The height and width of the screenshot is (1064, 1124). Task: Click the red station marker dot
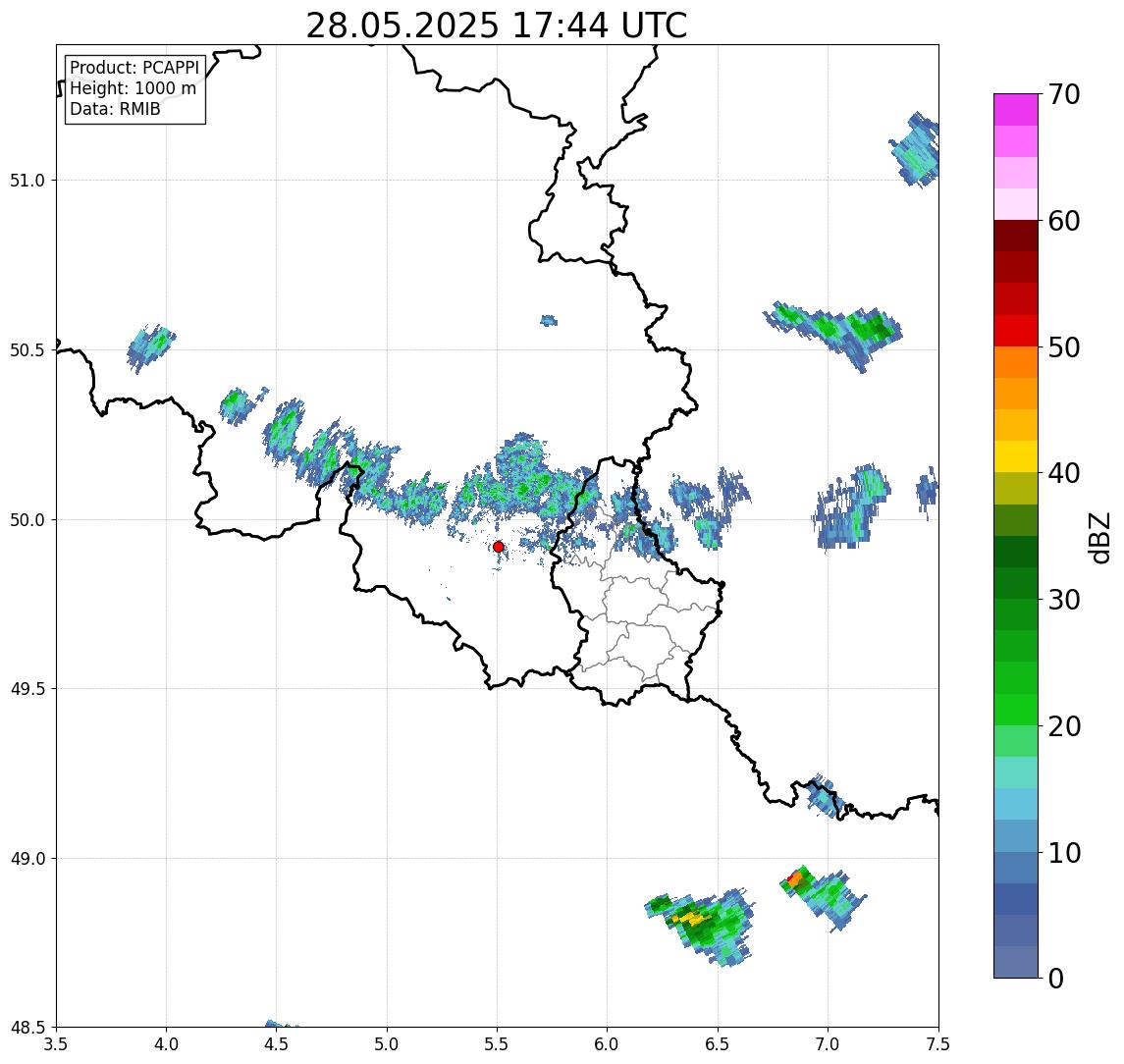tap(499, 547)
